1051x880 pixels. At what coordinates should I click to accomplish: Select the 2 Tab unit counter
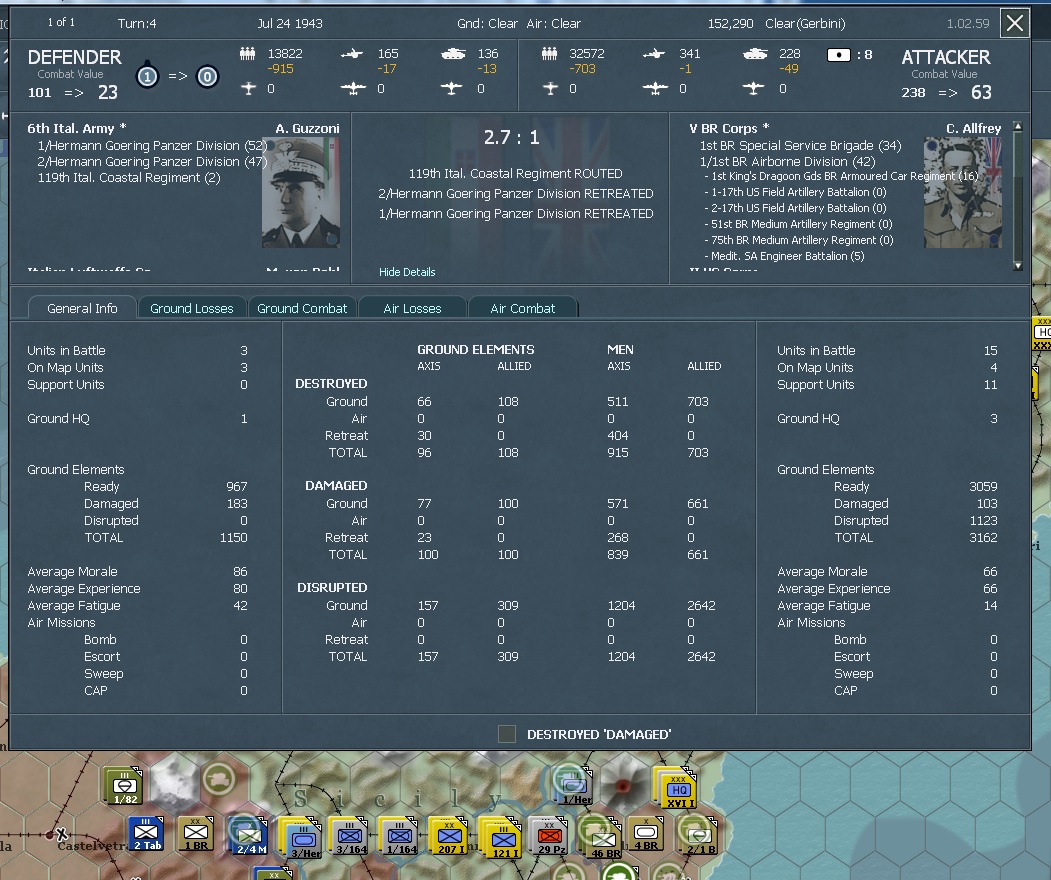click(146, 833)
